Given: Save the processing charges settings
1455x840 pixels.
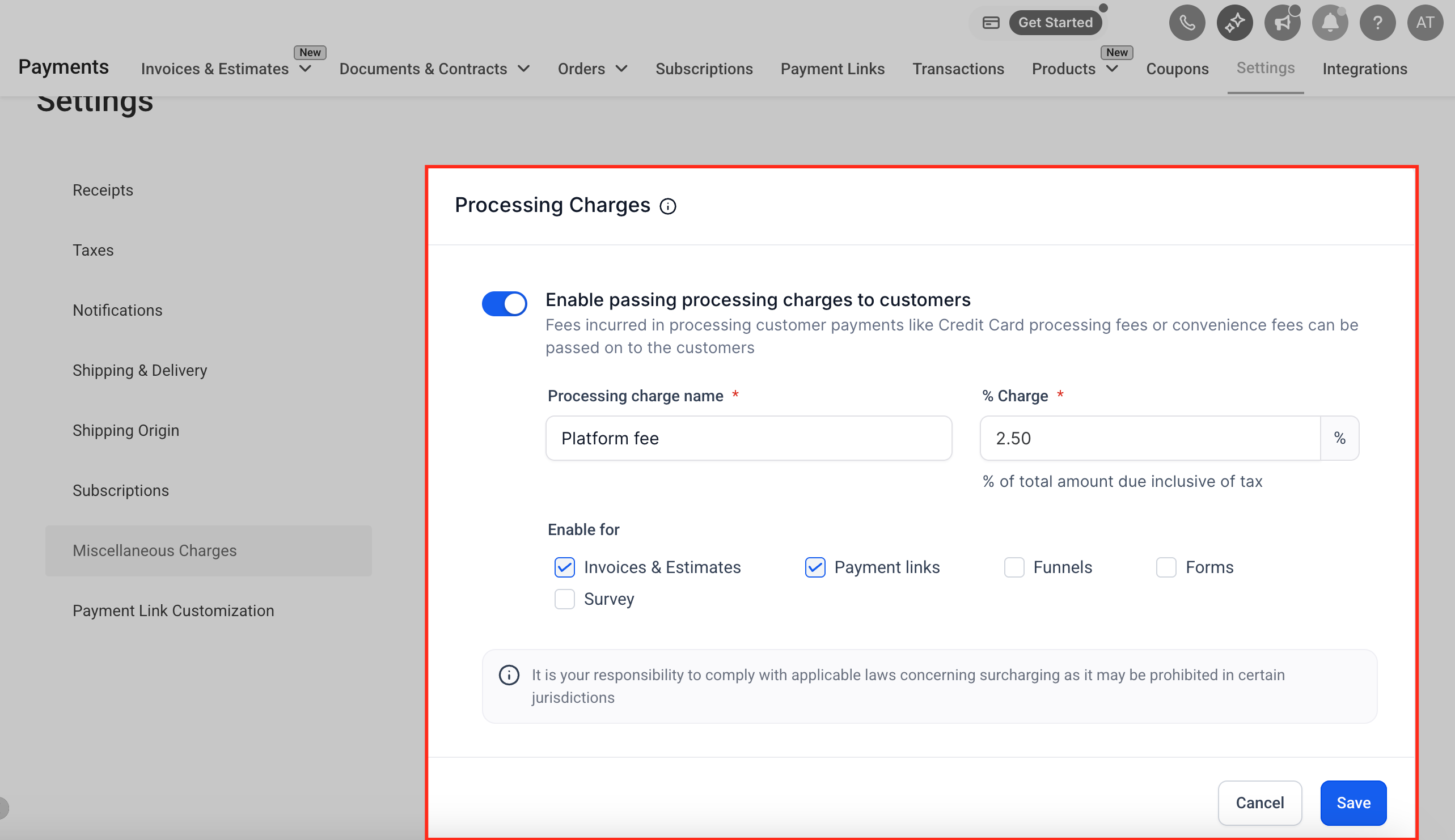Looking at the screenshot, I should (x=1353, y=803).
